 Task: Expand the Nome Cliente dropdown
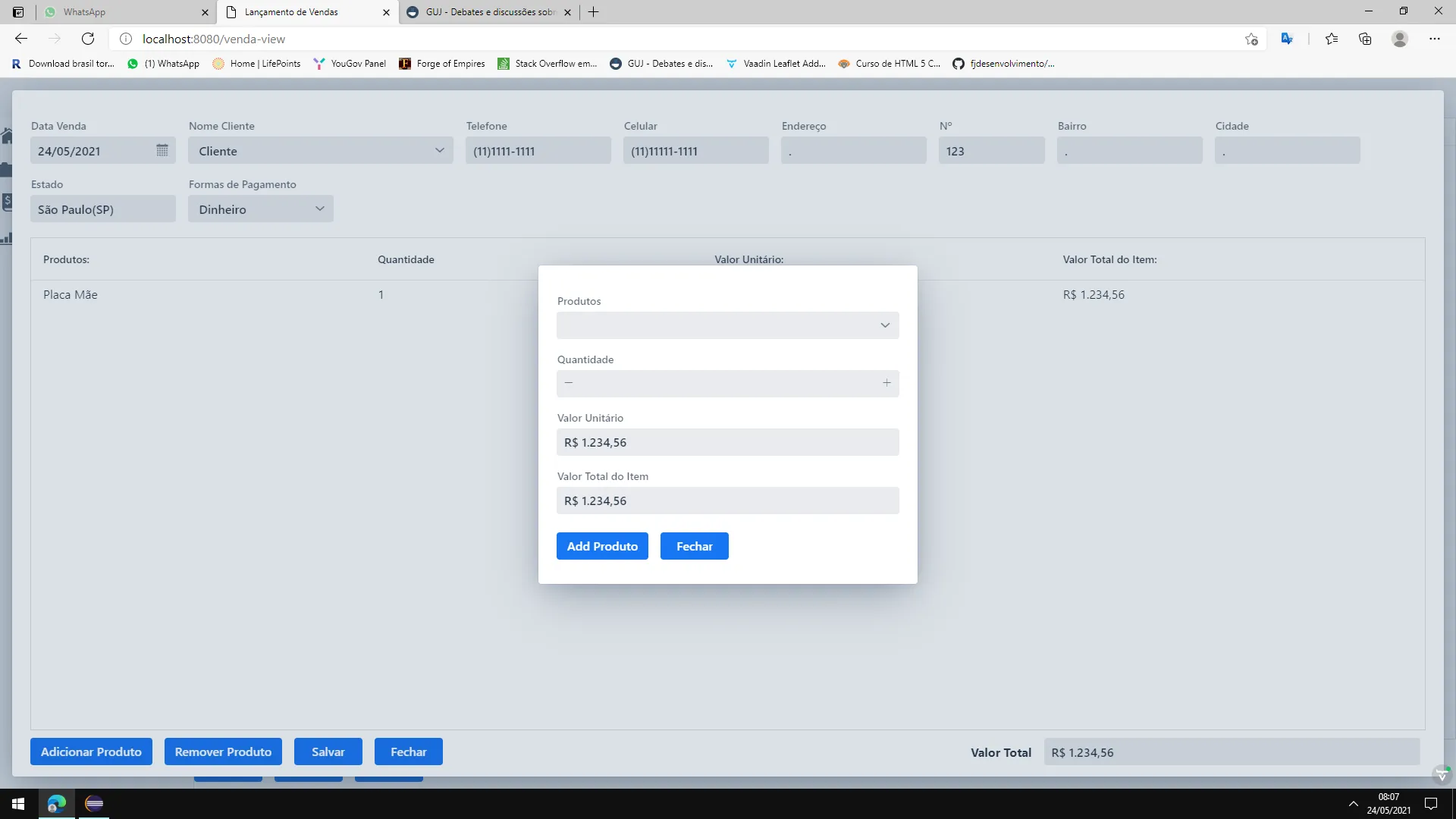pos(439,150)
